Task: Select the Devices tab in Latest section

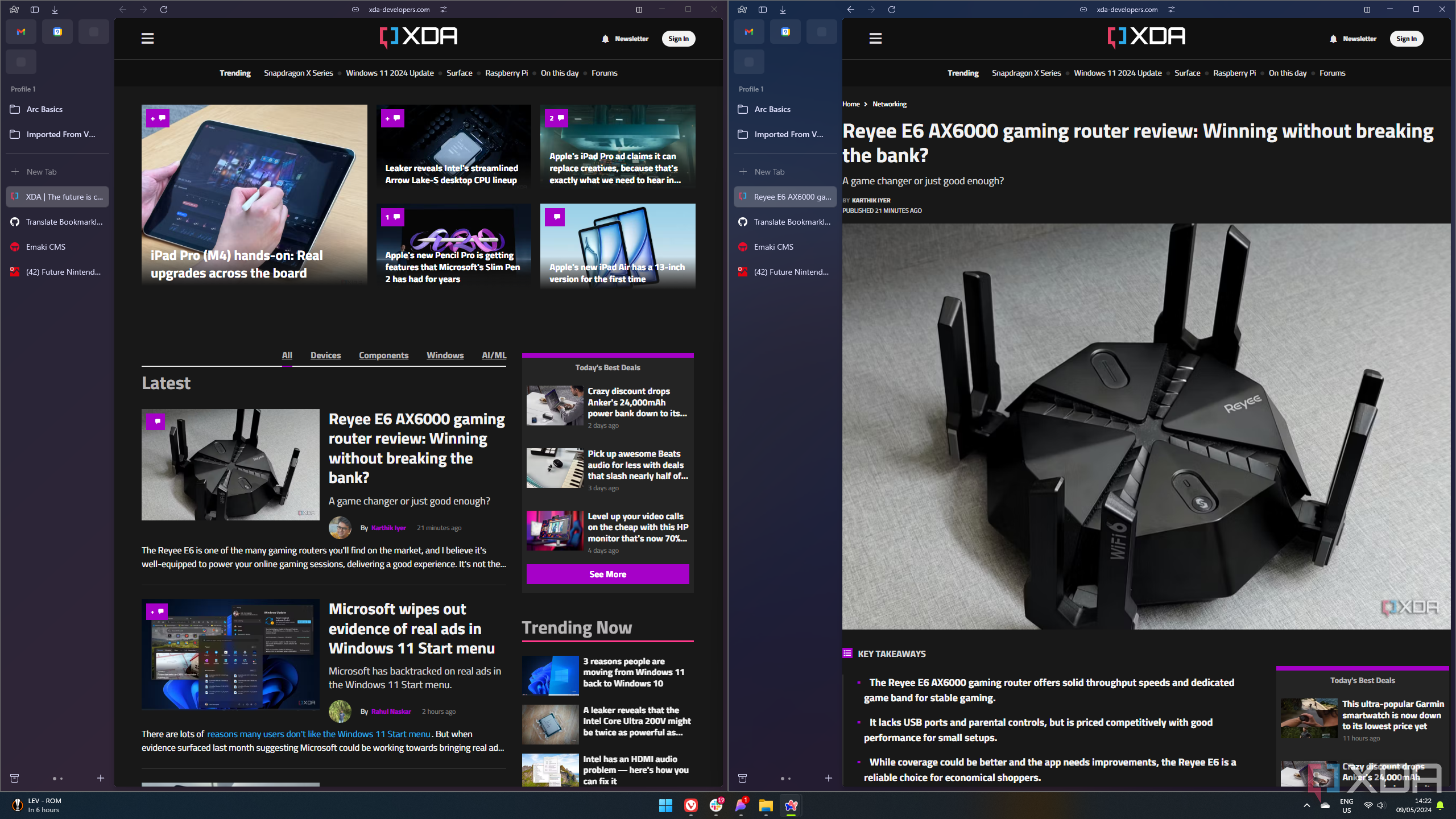Action: click(x=325, y=355)
